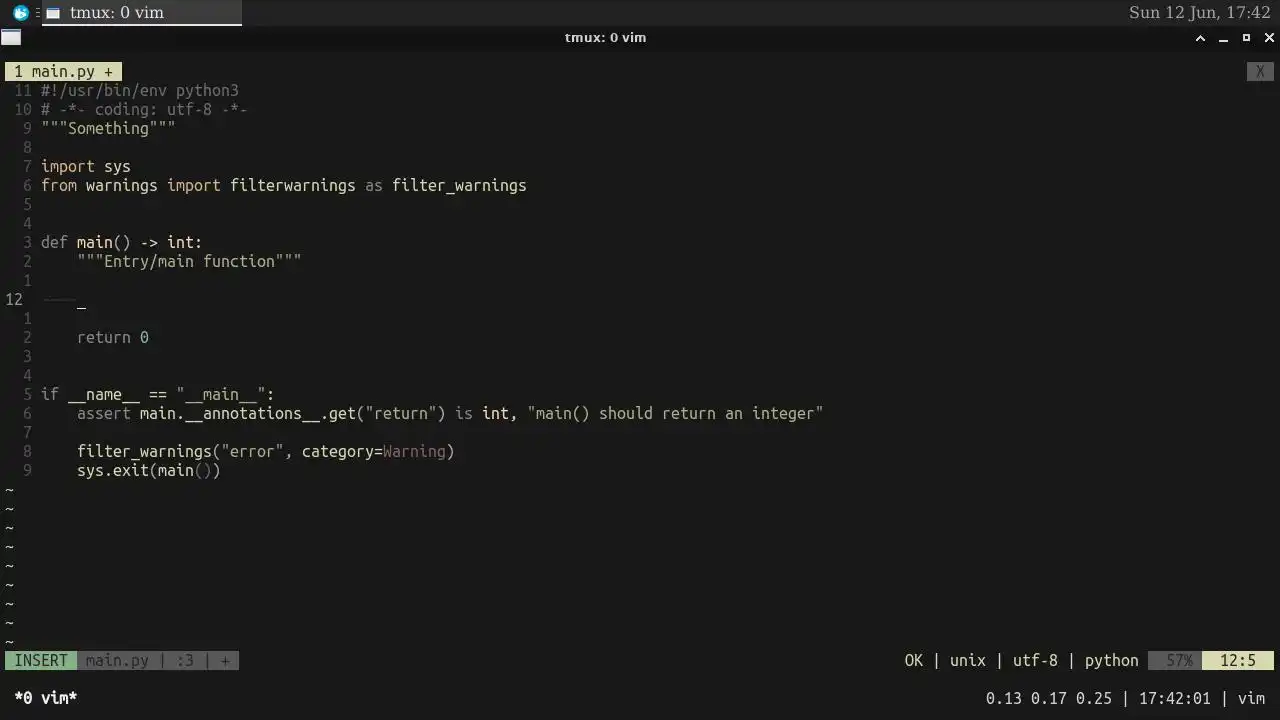Minimize the tmux terminal window

click(1223, 38)
